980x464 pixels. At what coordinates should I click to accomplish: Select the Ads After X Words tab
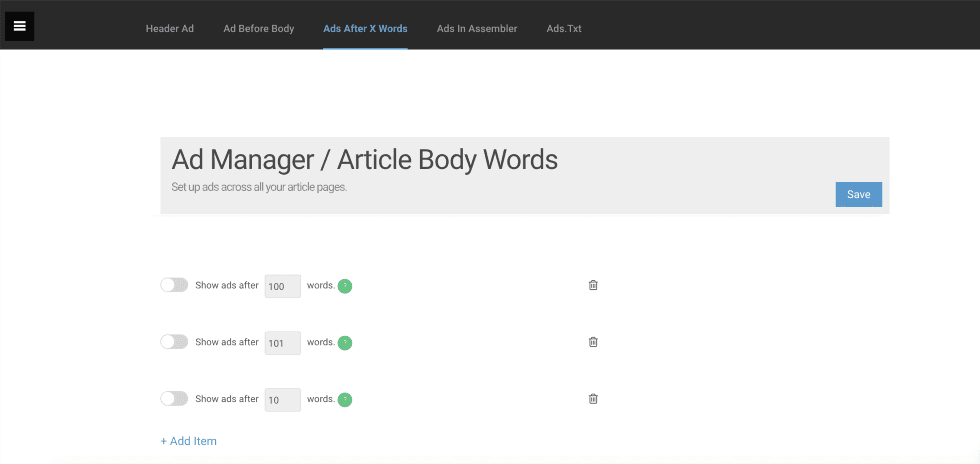pyautogui.click(x=365, y=29)
